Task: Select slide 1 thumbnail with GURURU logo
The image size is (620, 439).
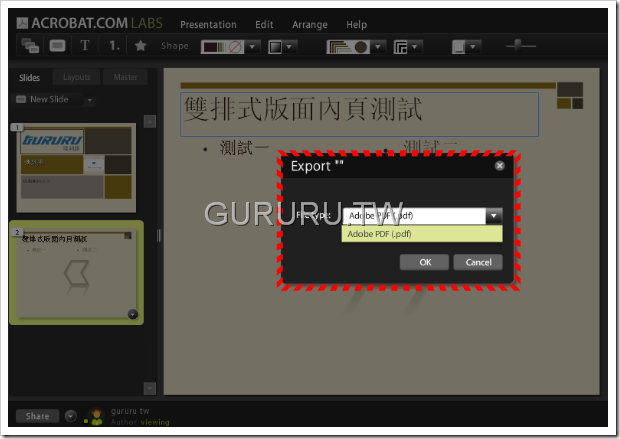Action: [76, 168]
